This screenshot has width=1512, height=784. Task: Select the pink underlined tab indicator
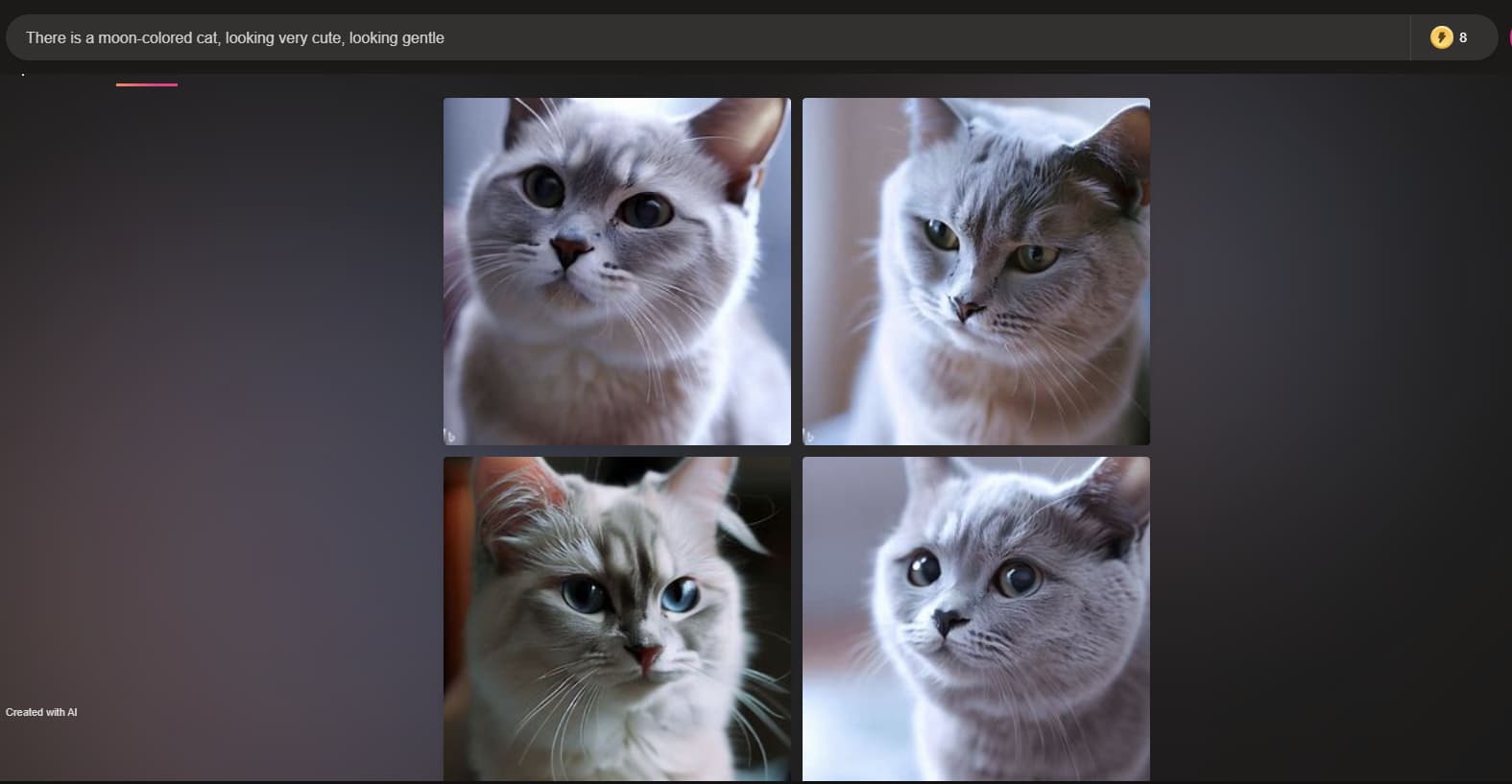pyautogui.click(x=147, y=84)
